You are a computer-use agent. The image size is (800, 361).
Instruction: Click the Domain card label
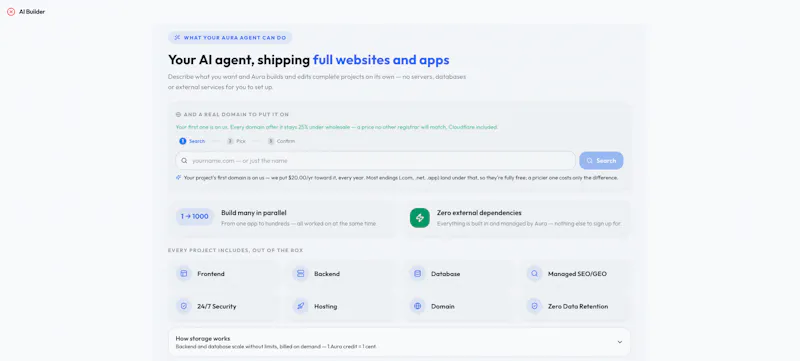tap(443, 306)
